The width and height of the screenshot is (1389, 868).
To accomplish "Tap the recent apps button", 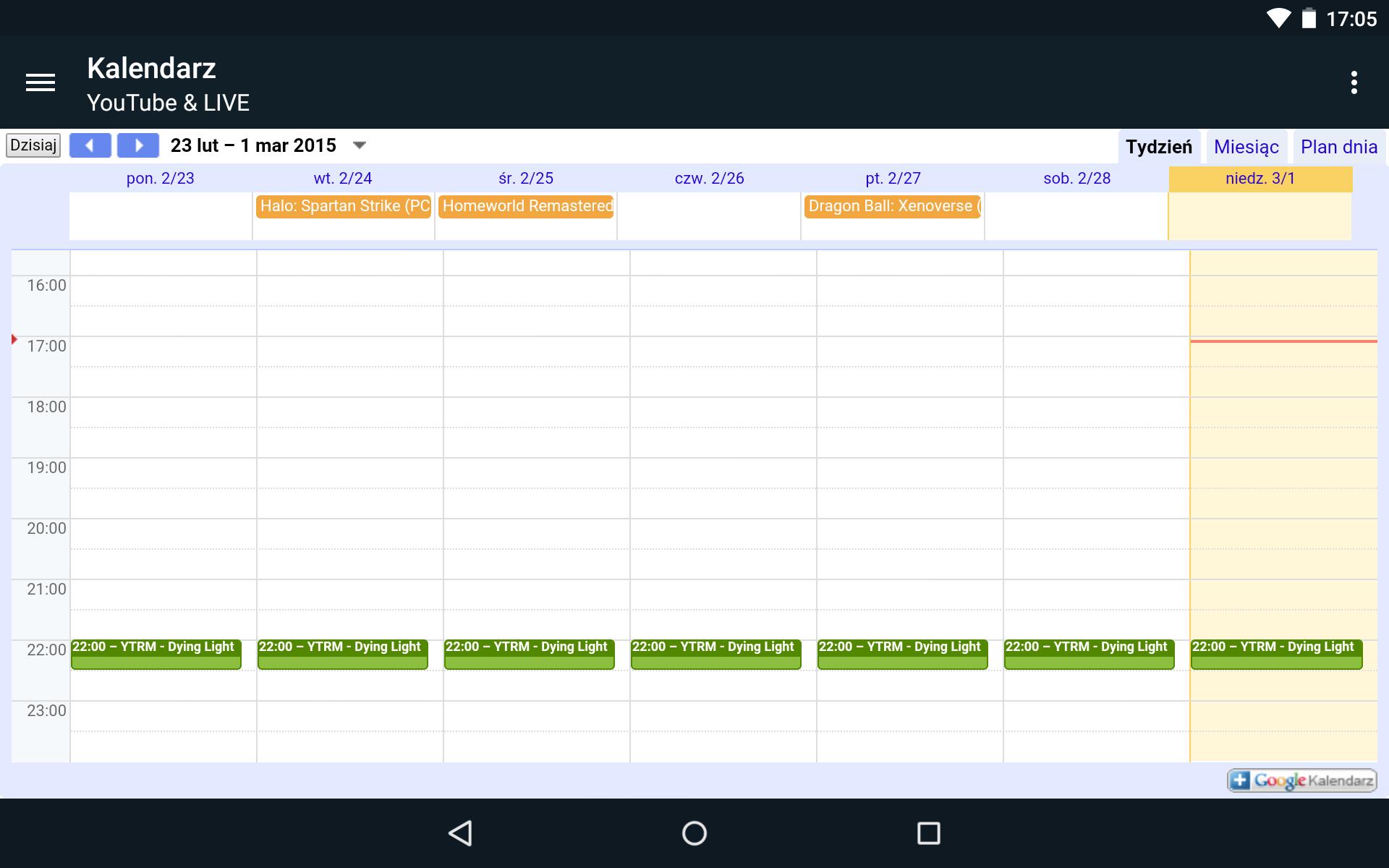I will pyautogui.click(x=928, y=833).
